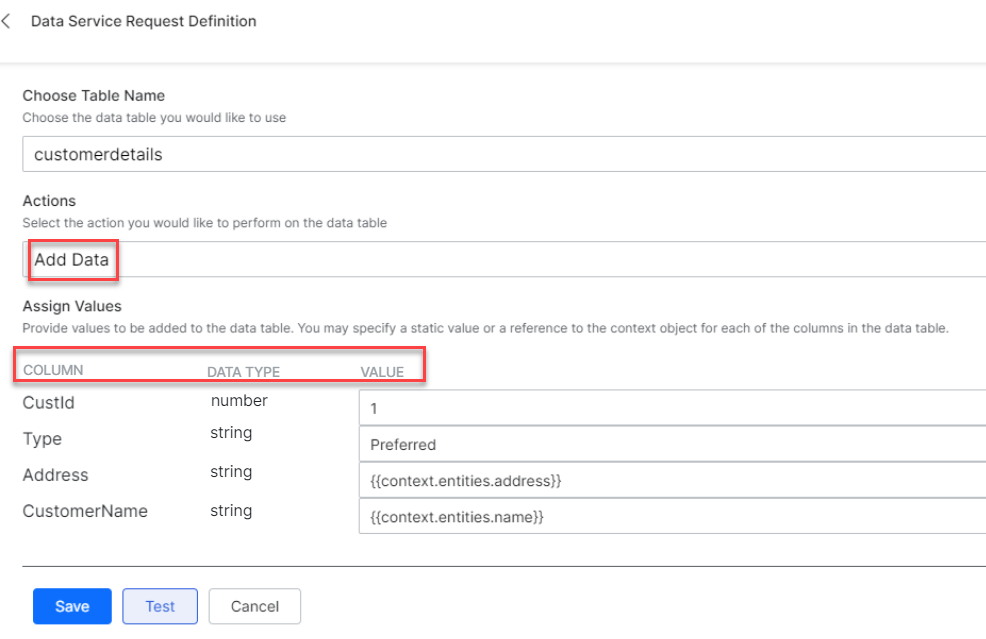Click the CustId value field containing 1
Image resolution: width=986 pixels, height=639 pixels.
click(671, 408)
